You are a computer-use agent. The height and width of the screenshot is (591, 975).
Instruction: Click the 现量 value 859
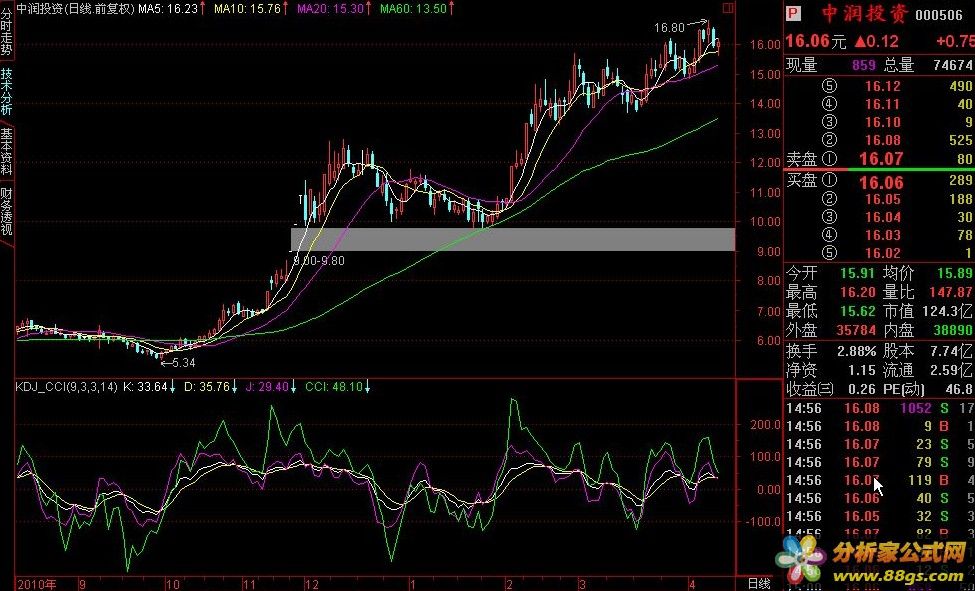tap(864, 65)
